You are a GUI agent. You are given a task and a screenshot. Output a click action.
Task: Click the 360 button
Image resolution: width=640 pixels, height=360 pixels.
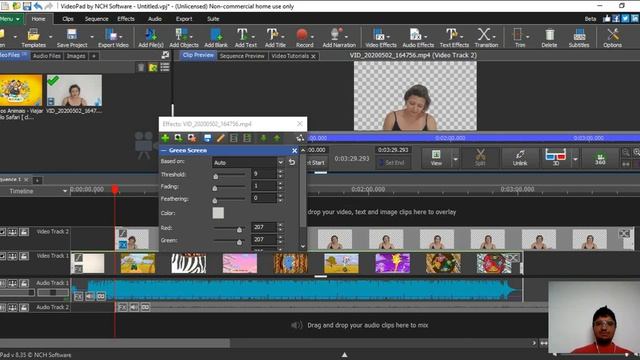coord(600,158)
